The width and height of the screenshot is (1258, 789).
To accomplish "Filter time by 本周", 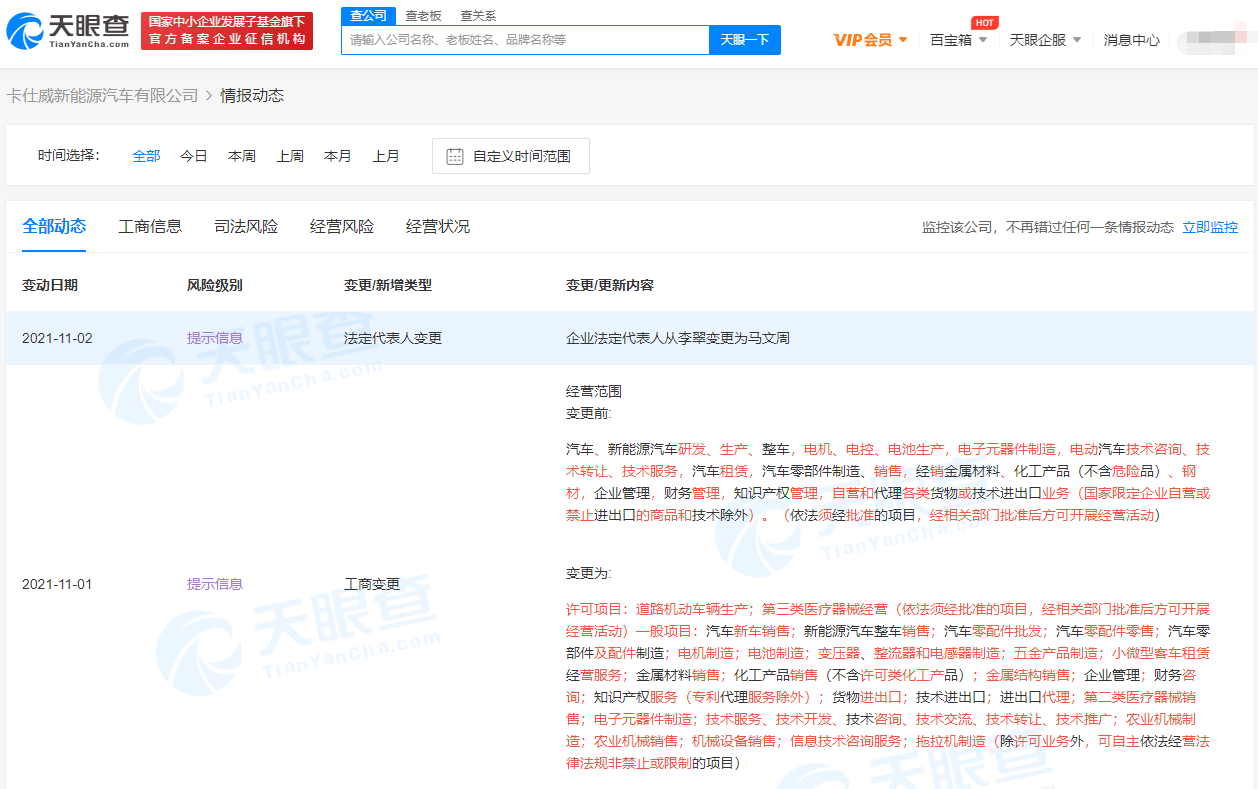I will coord(242,156).
